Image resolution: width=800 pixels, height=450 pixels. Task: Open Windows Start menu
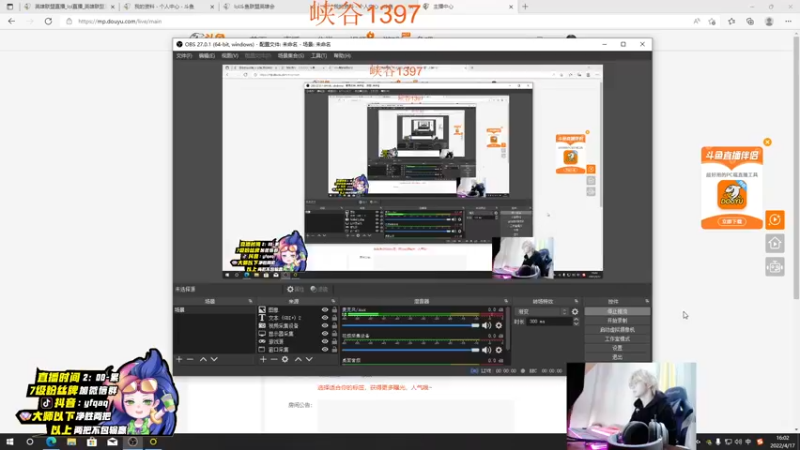pos(9,442)
